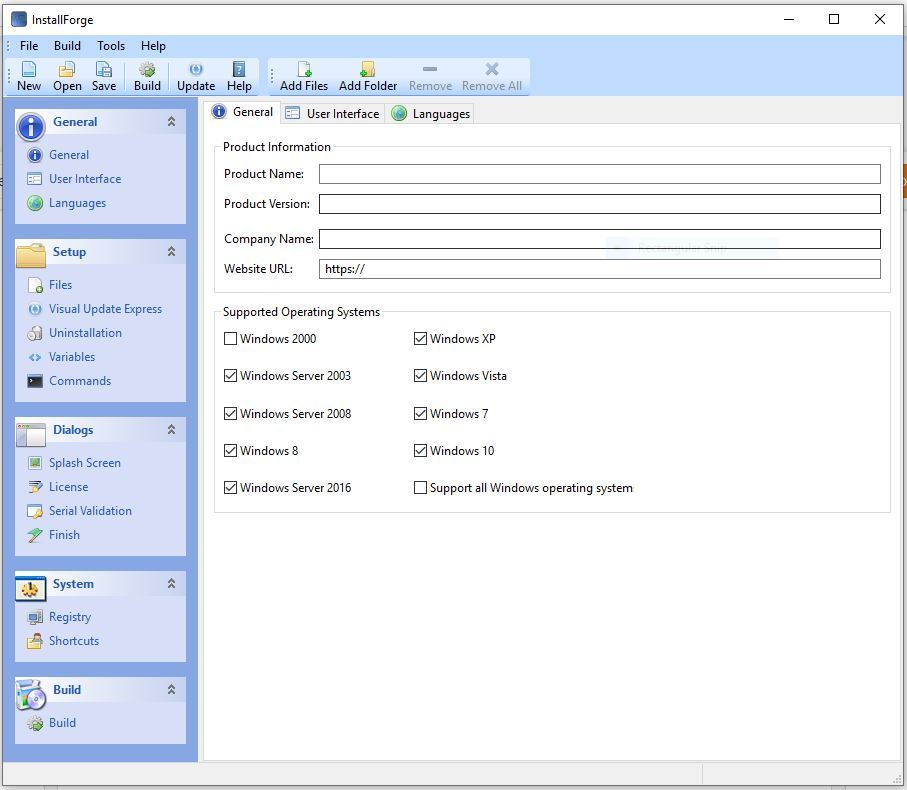
Task: Click the Finish flag sidebar icon
Action: (35, 535)
